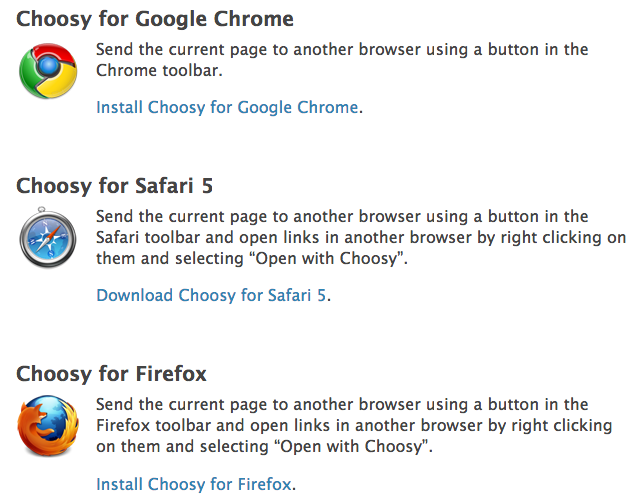Screen dimensions: 631x504
Task: Click the first description line under the Safari 5 heading
Action: tap(342, 217)
